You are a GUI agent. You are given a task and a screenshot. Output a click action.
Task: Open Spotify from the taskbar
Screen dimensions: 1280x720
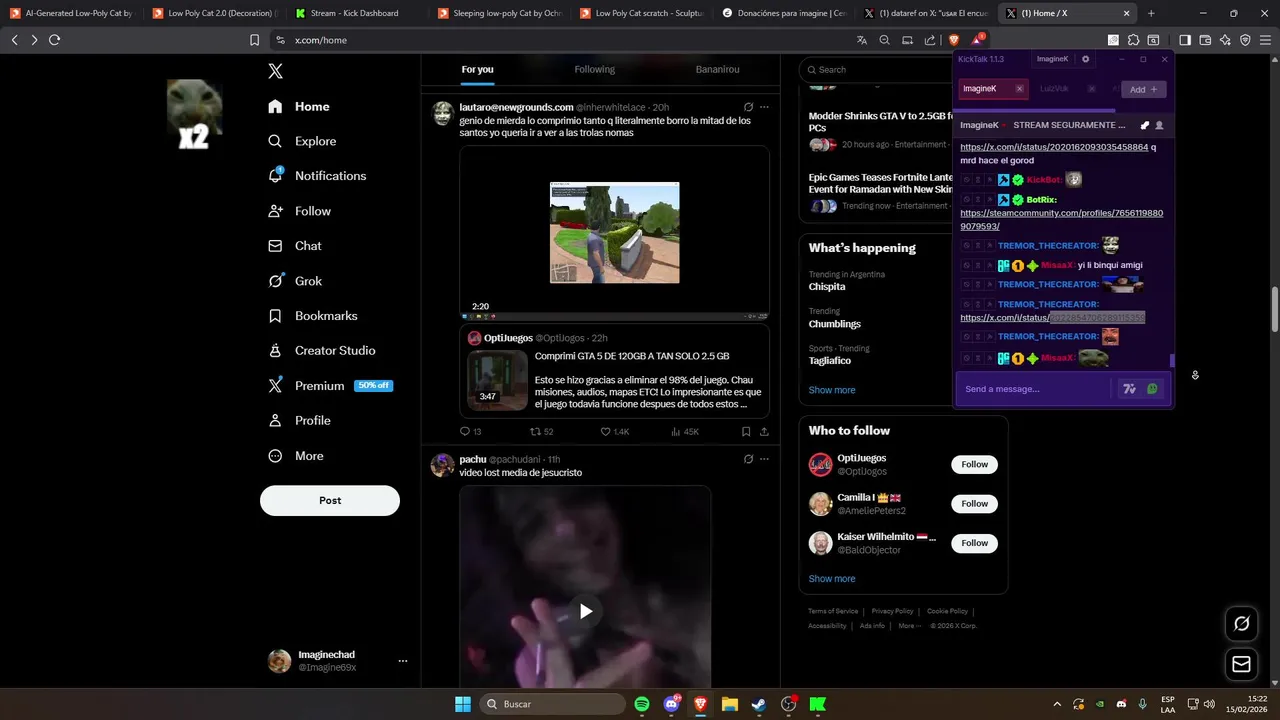(642, 704)
